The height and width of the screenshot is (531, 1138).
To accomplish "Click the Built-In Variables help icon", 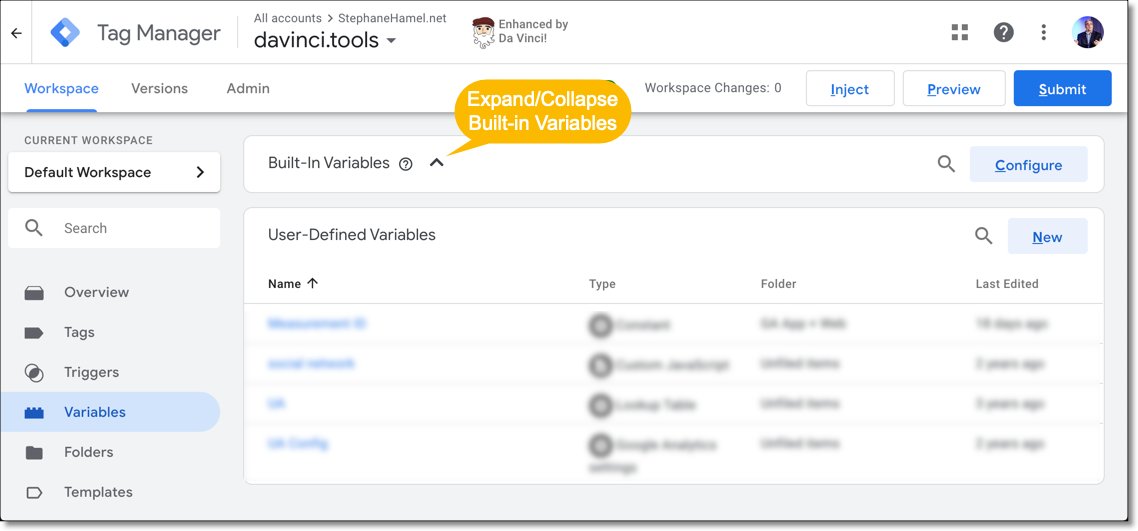I will coord(406,164).
